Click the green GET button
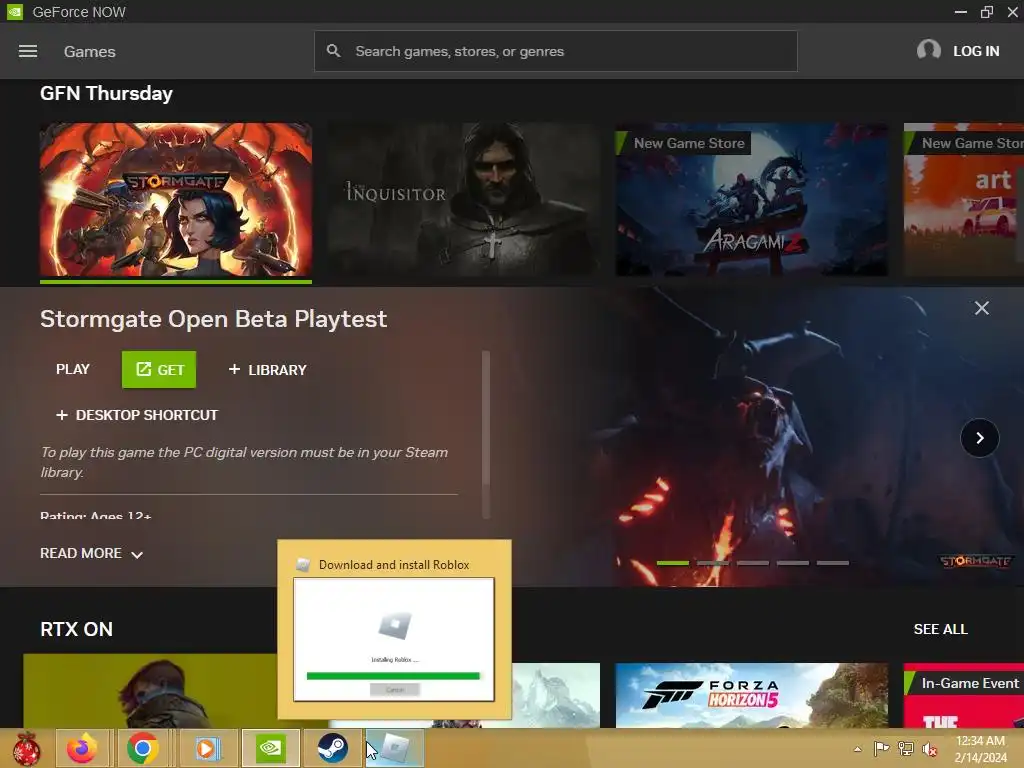The width and height of the screenshot is (1024, 768). [159, 370]
